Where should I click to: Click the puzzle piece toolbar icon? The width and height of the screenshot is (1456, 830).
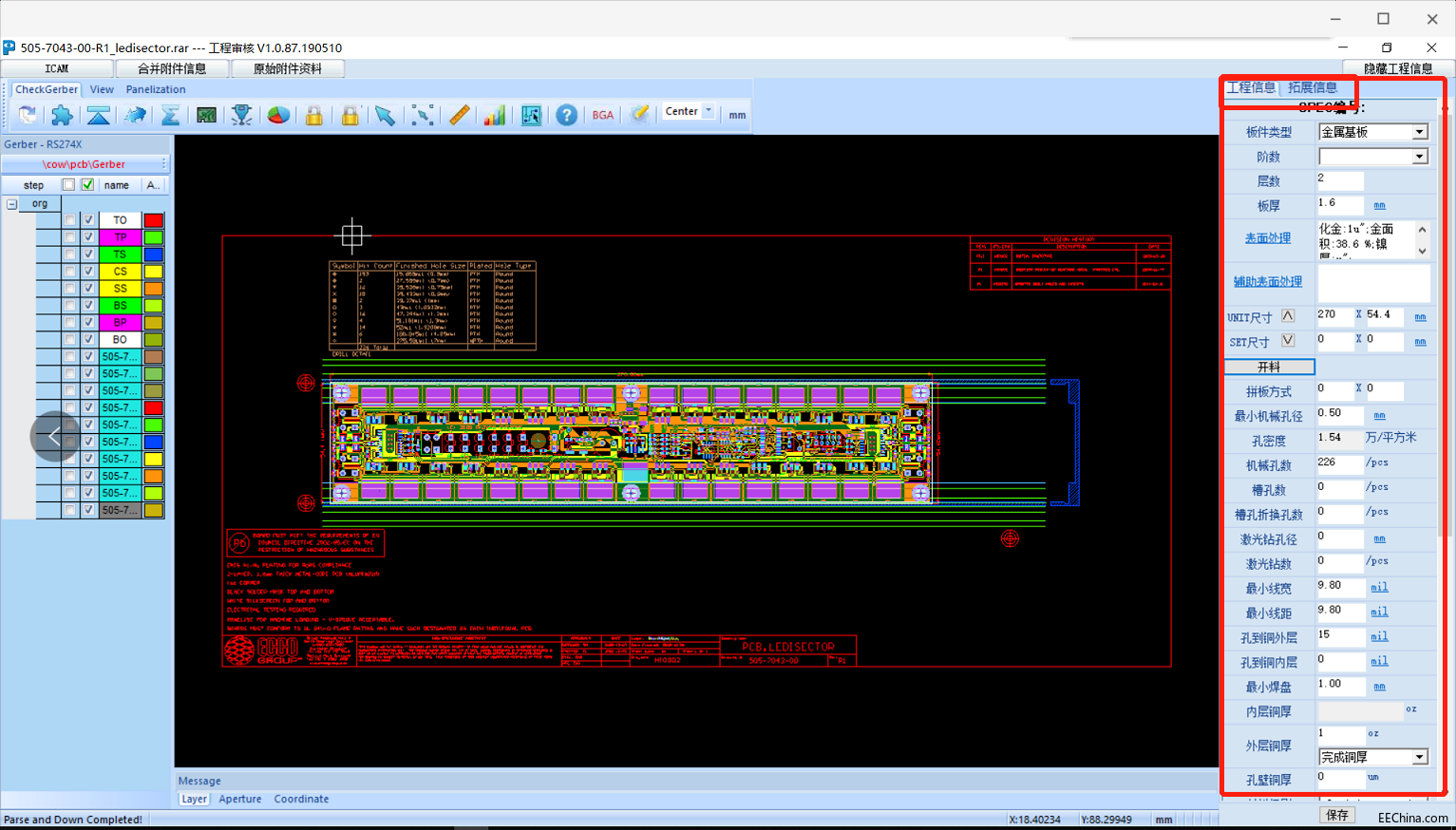pos(62,115)
